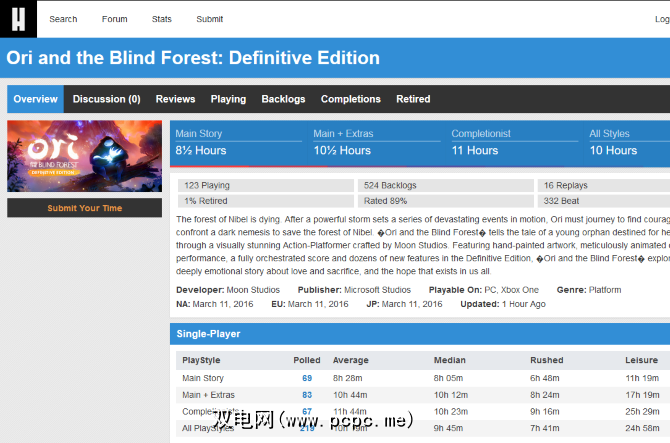Click the 524 Backlogs stat
Viewport: 670px width, 443px height.
(446, 185)
